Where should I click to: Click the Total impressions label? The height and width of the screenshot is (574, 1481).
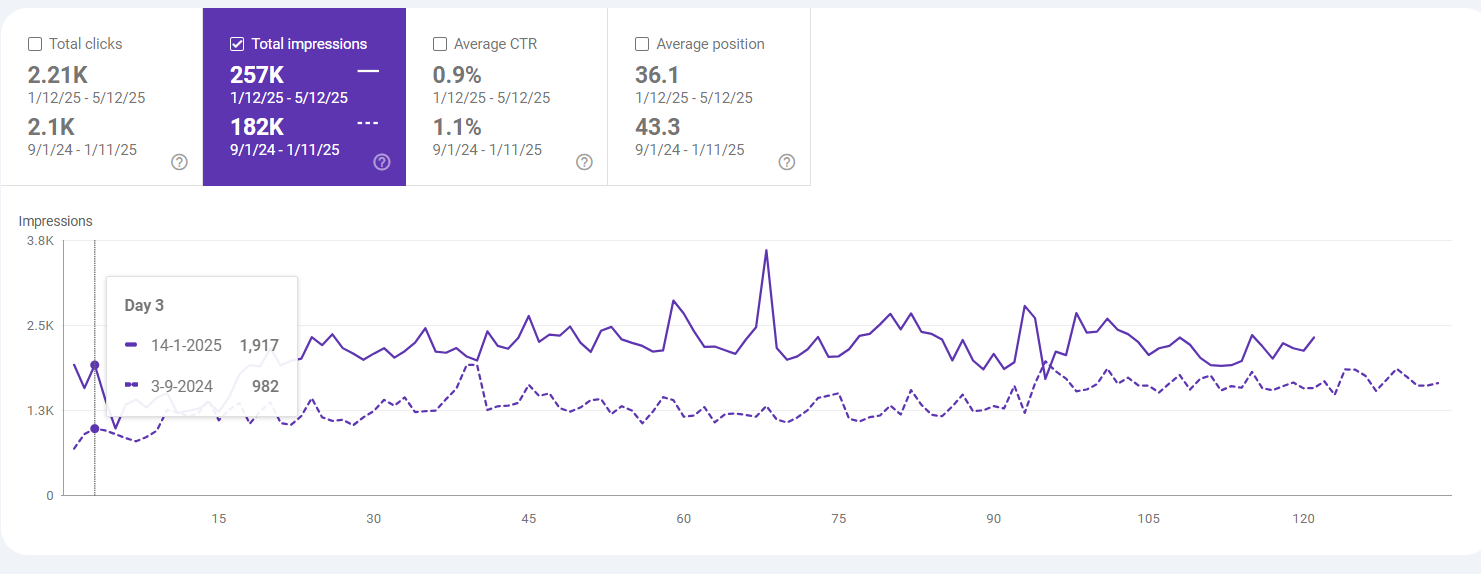coord(309,44)
